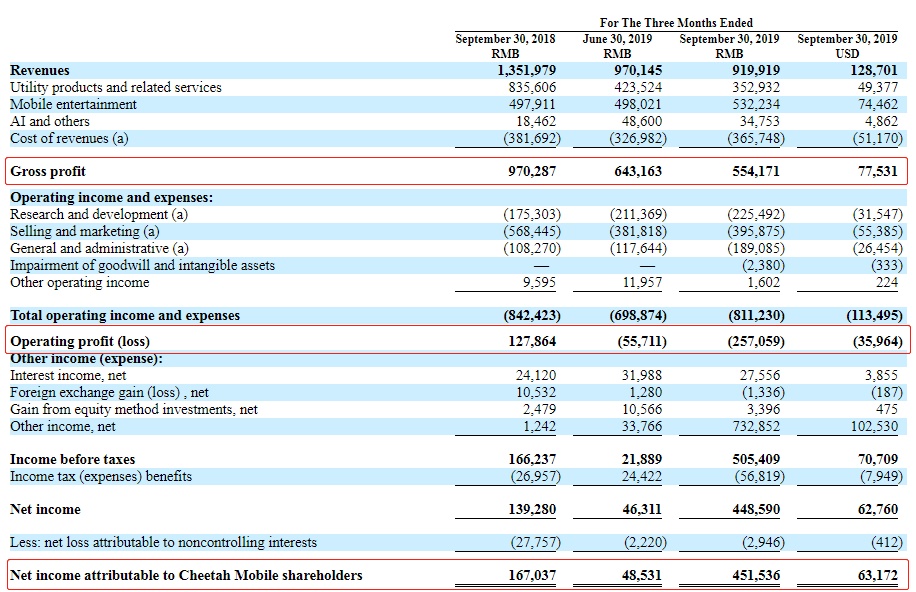The image size is (916, 592).
Task: Select other income value 732,852
Action: click(756, 427)
